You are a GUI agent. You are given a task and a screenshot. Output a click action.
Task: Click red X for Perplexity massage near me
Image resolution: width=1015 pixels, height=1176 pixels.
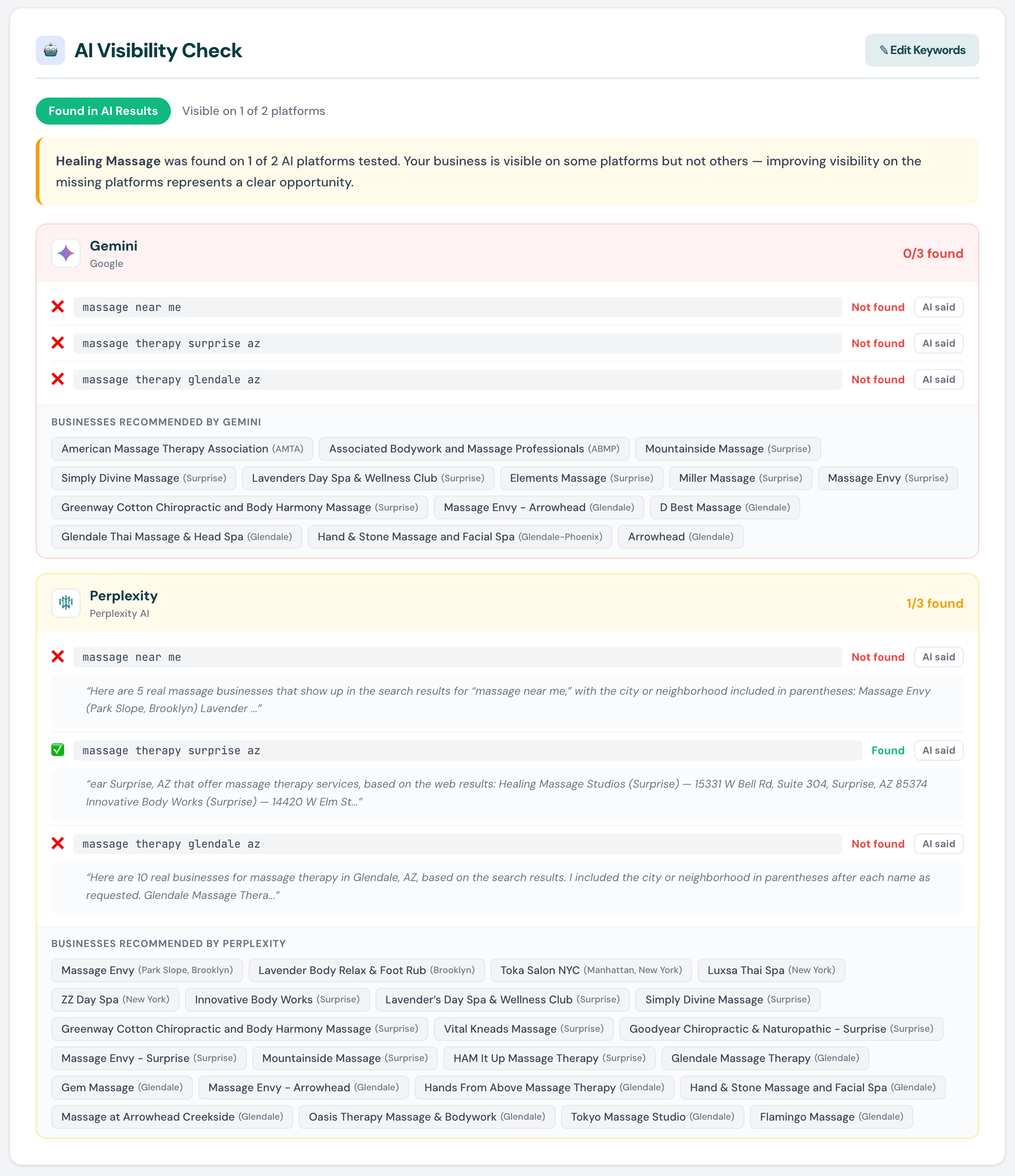[58, 657]
